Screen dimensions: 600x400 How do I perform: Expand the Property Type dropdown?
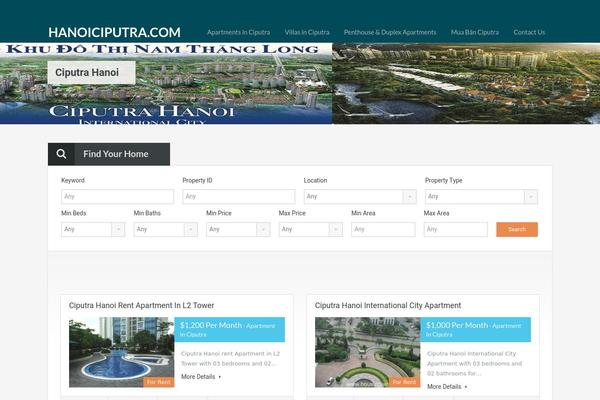(481, 196)
